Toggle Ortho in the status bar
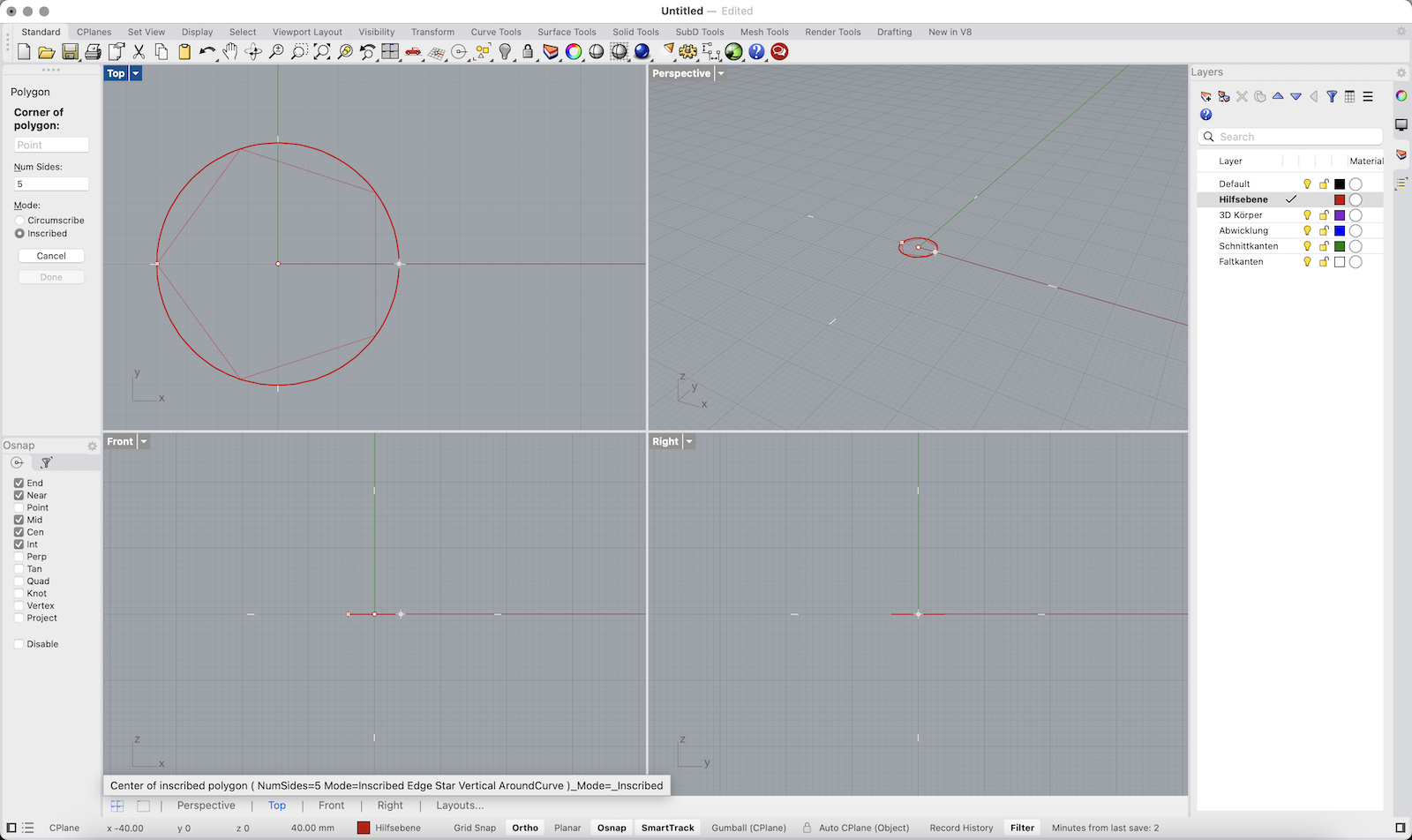 click(525, 828)
